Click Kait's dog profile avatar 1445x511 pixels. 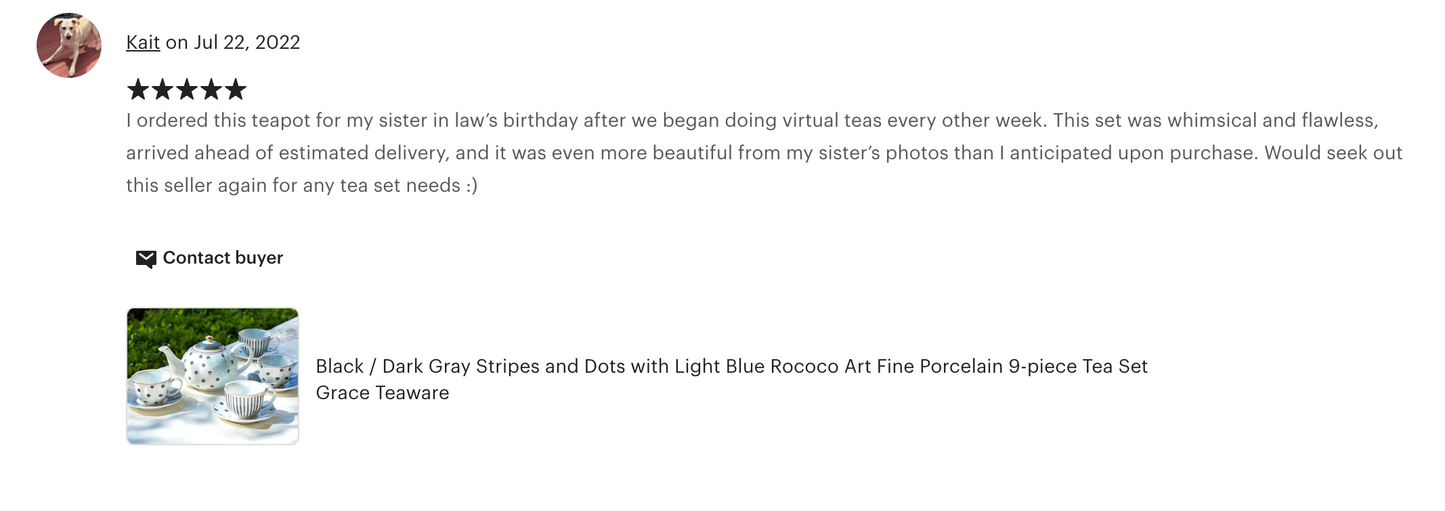(x=69, y=45)
